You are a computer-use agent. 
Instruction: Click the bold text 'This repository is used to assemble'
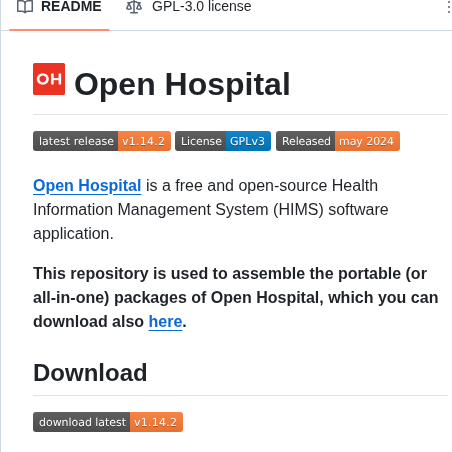click(x=169, y=274)
